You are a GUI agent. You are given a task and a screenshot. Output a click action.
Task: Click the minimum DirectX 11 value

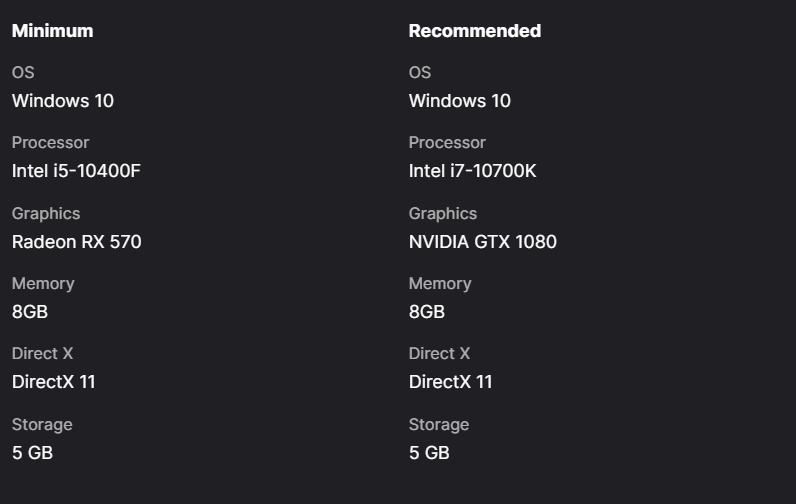pyautogui.click(x=54, y=382)
